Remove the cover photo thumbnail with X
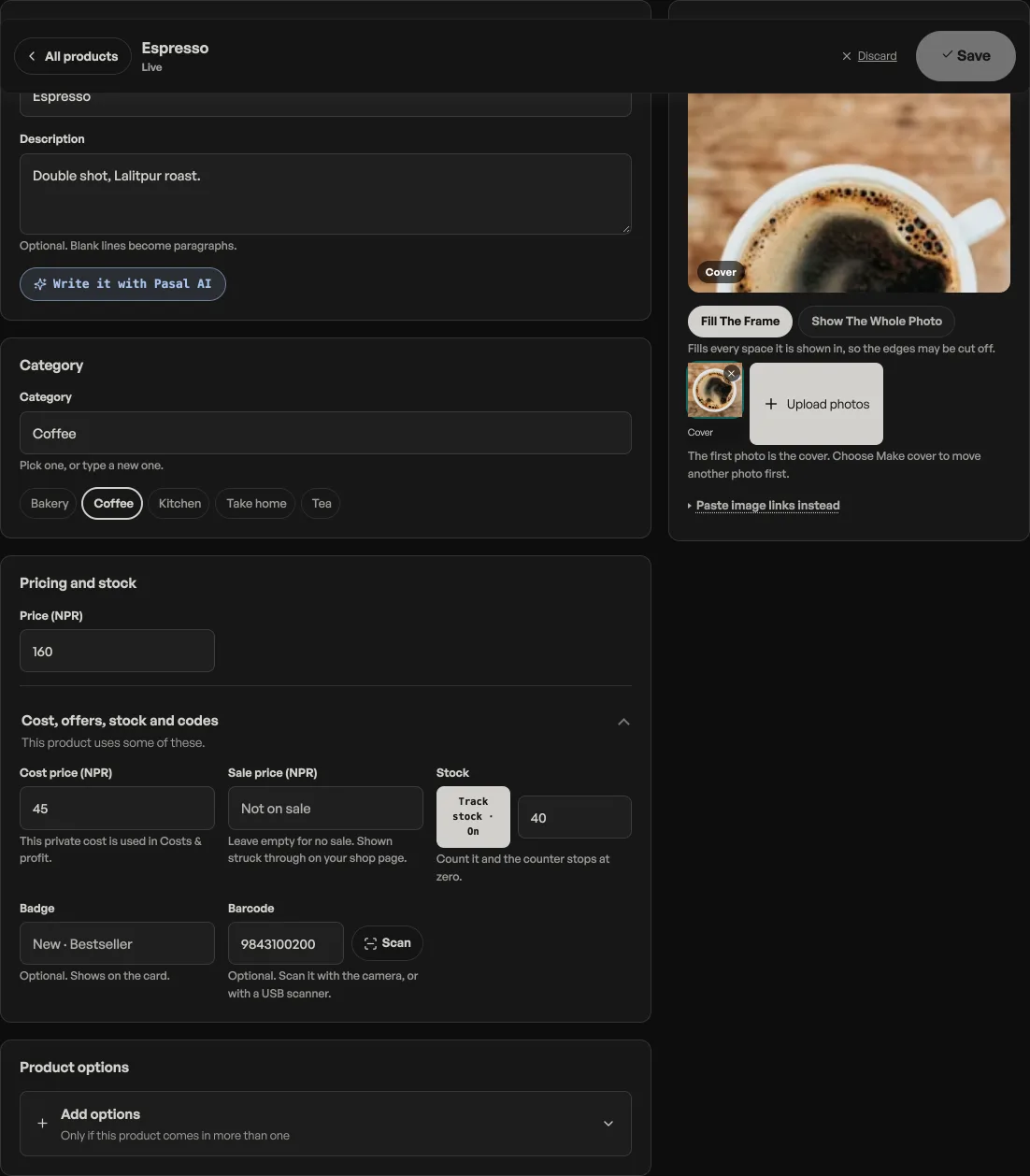The height and width of the screenshot is (1176, 1030). (x=732, y=373)
